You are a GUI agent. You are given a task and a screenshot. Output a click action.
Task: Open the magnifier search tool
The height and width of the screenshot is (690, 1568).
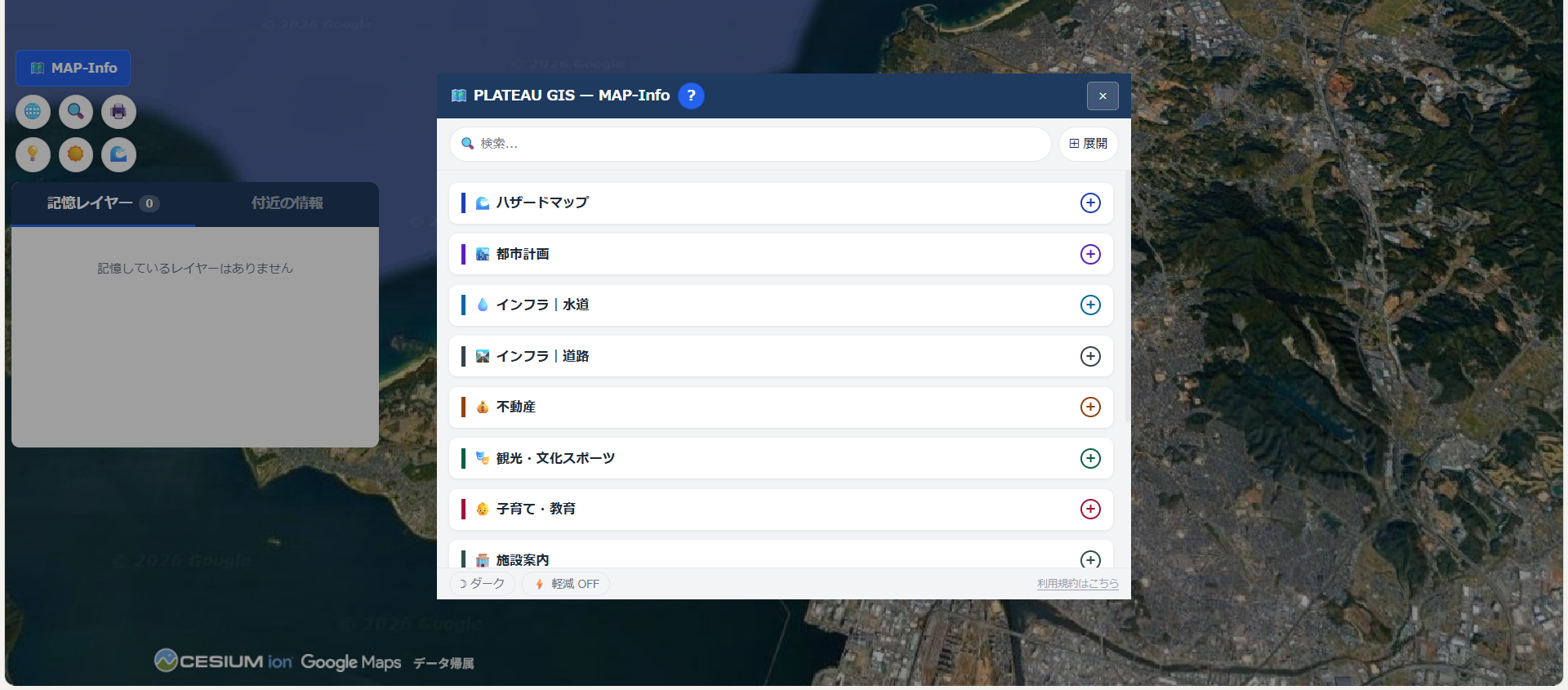tap(75, 111)
